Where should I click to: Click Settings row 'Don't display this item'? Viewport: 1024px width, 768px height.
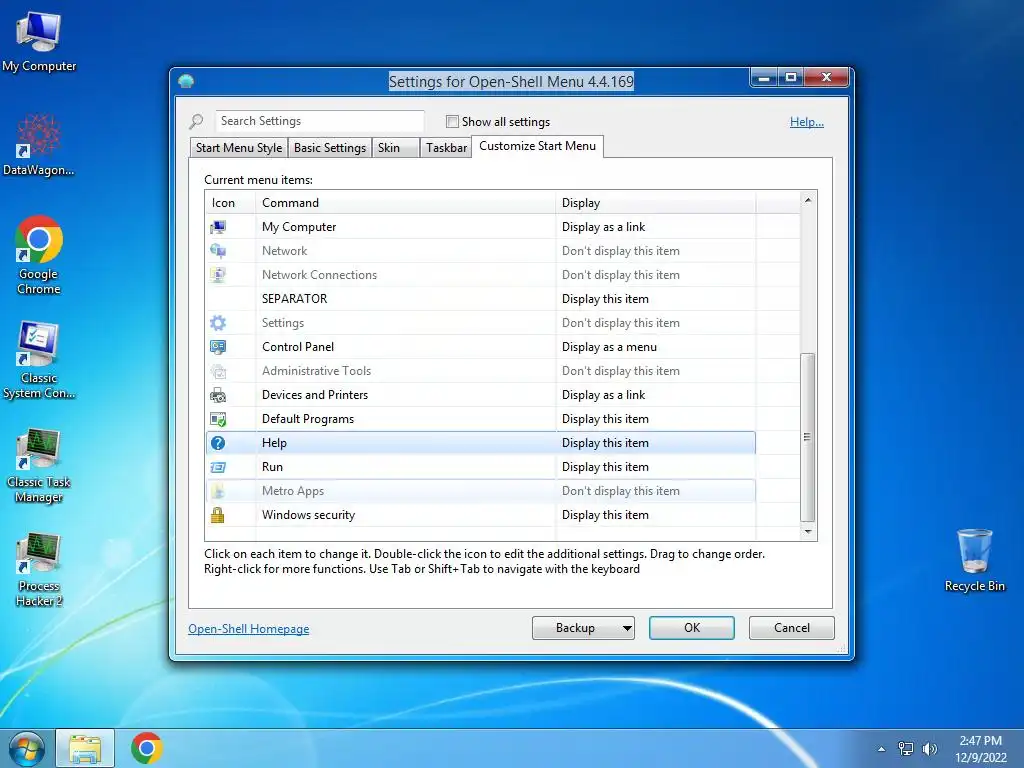click(620, 323)
